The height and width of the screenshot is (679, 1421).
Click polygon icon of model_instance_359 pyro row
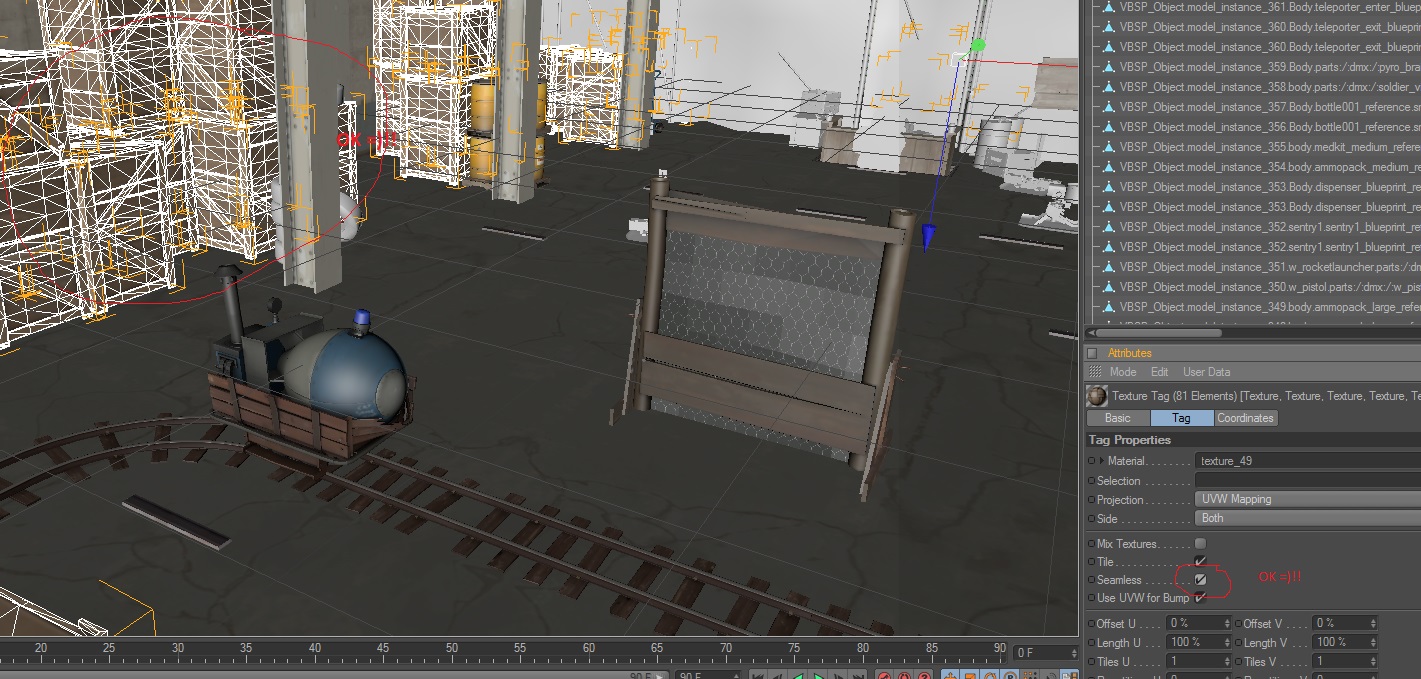pos(1108,67)
